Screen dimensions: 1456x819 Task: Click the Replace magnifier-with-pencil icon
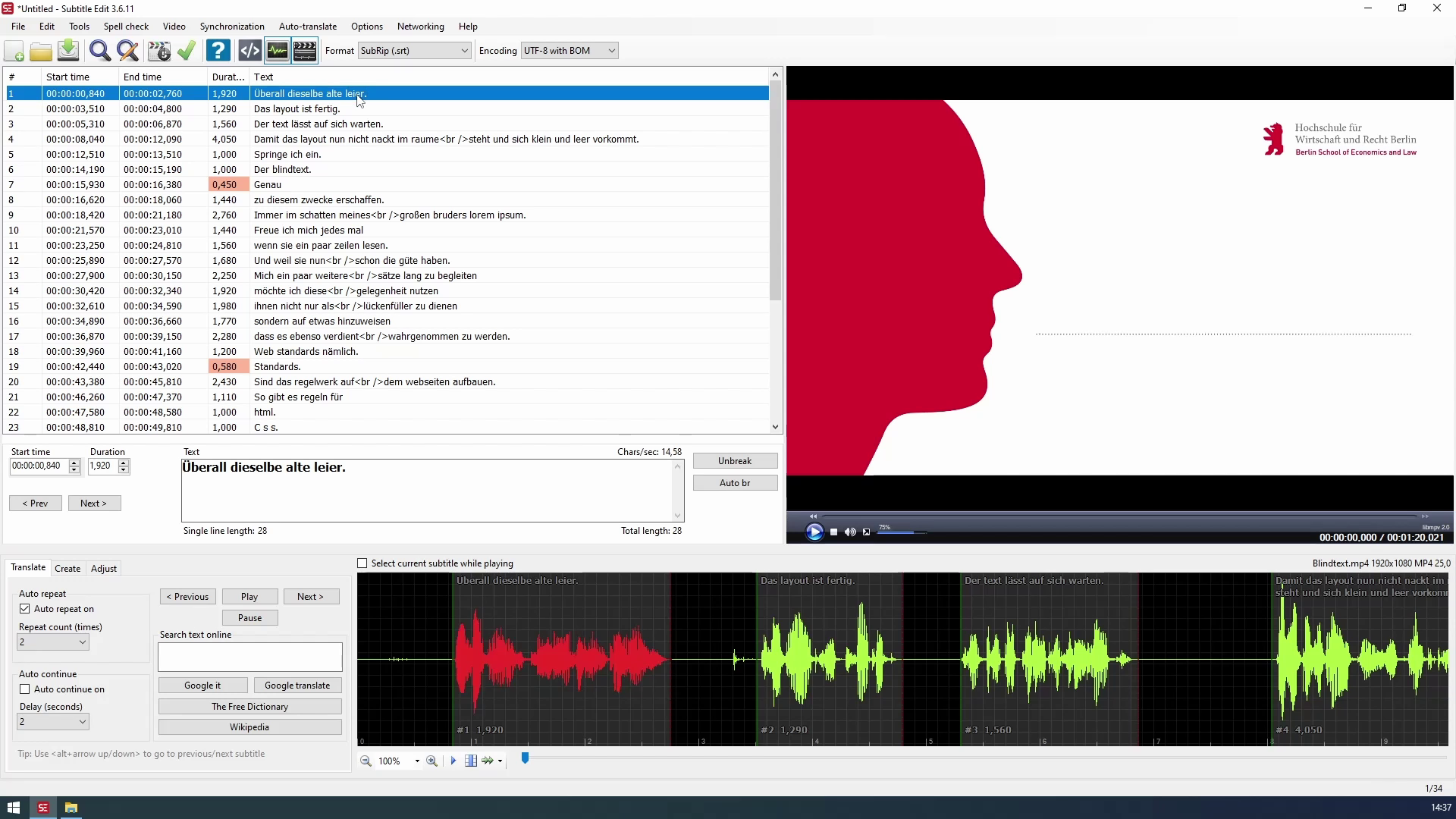pos(128,51)
